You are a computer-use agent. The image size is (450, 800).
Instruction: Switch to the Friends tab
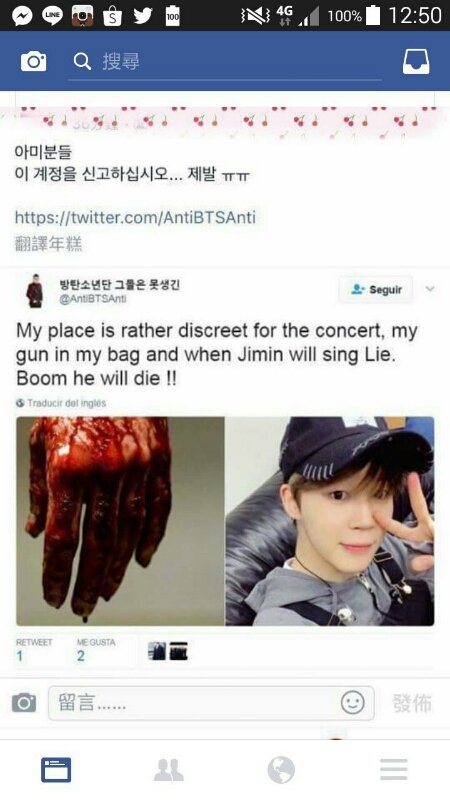(169, 769)
